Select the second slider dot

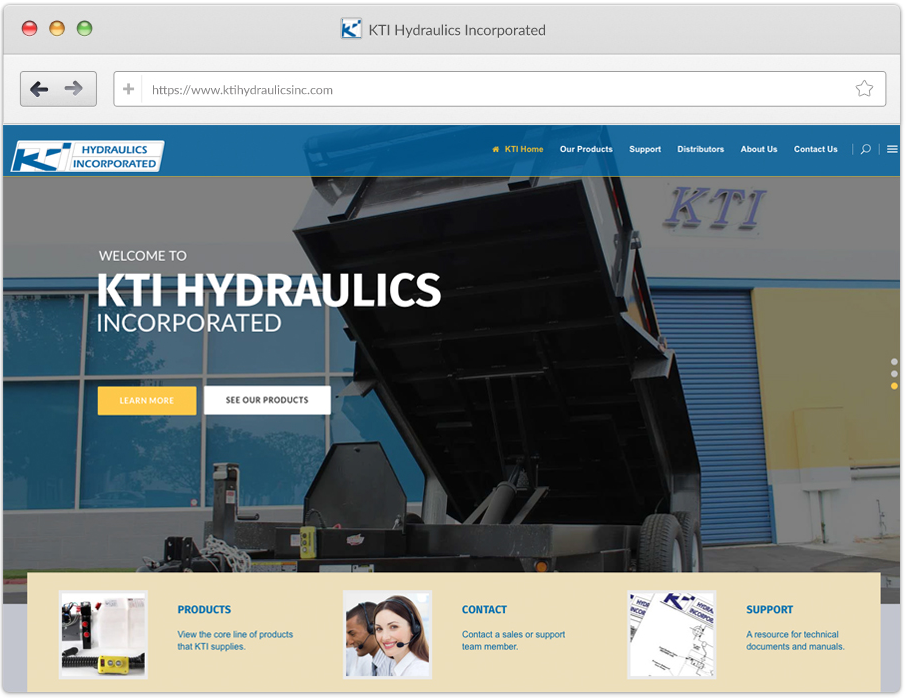tap(894, 374)
